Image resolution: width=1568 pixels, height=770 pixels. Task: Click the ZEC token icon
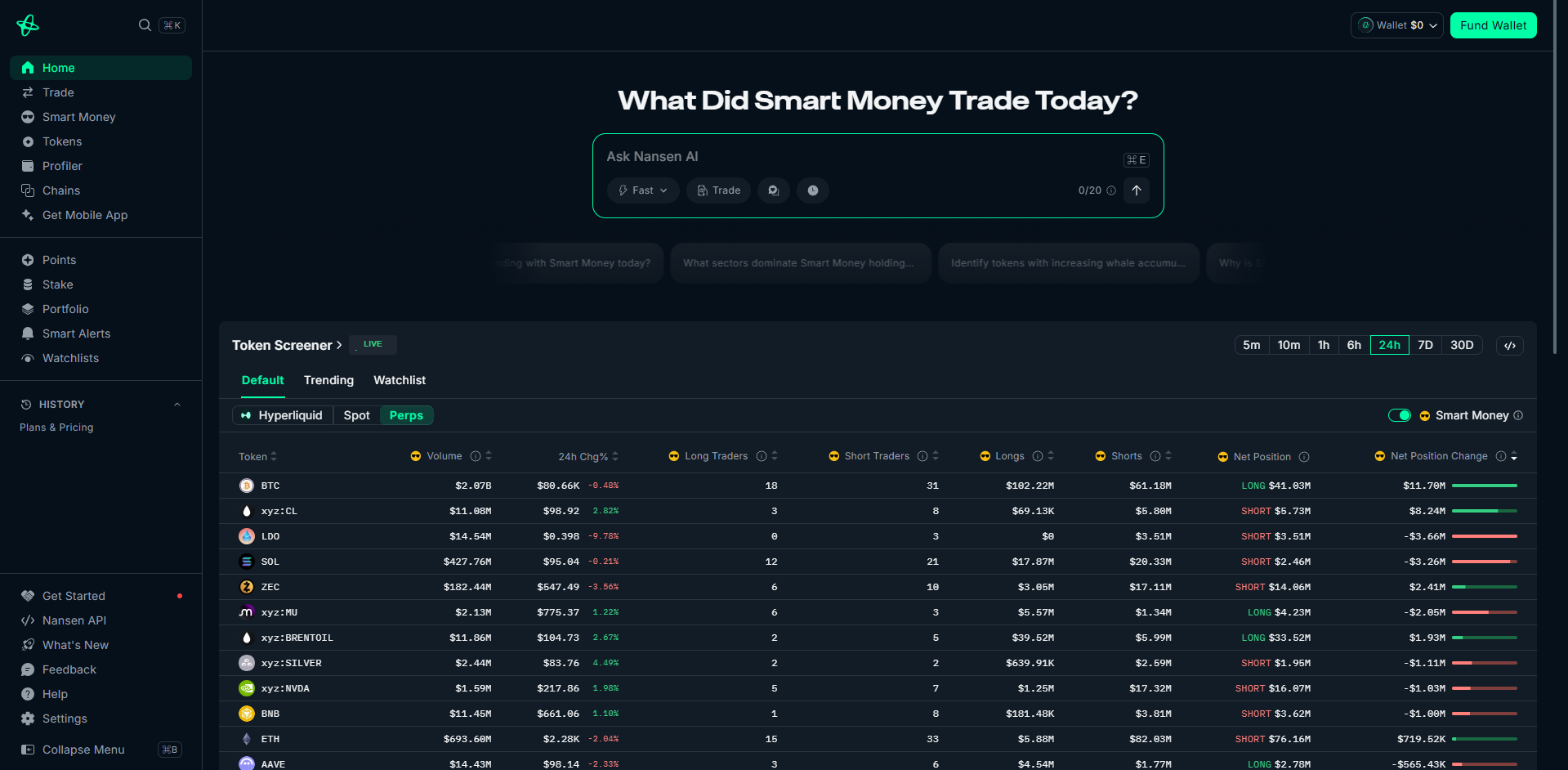247,587
